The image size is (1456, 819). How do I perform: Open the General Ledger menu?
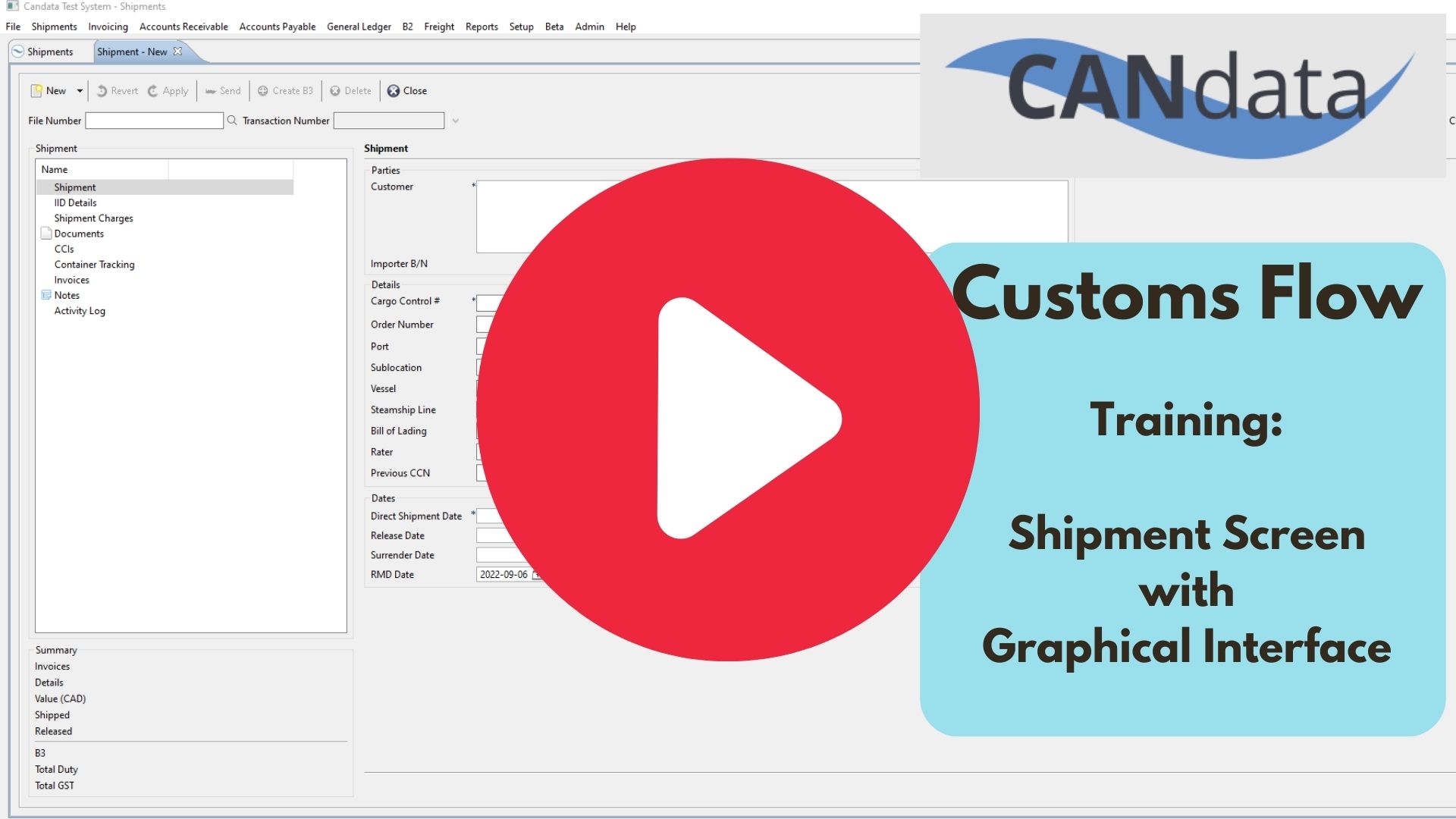tap(359, 27)
